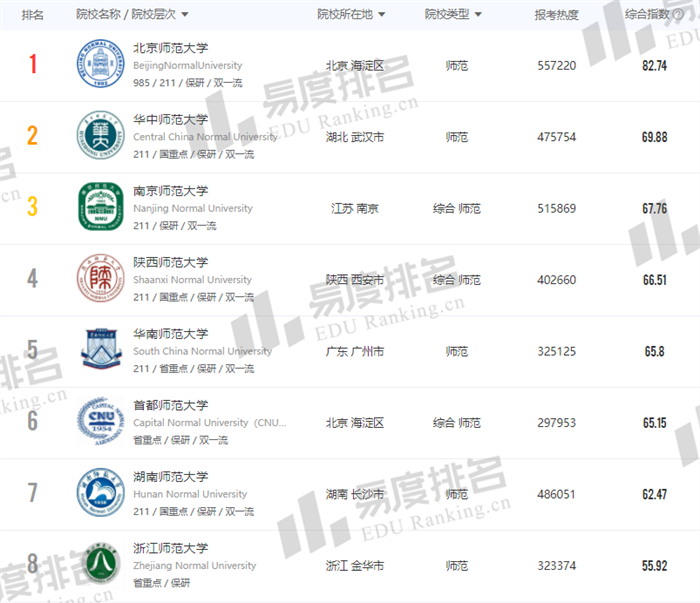
Task: Expand 院校类型 filter dropdown
Action: (x=478, y=15)
